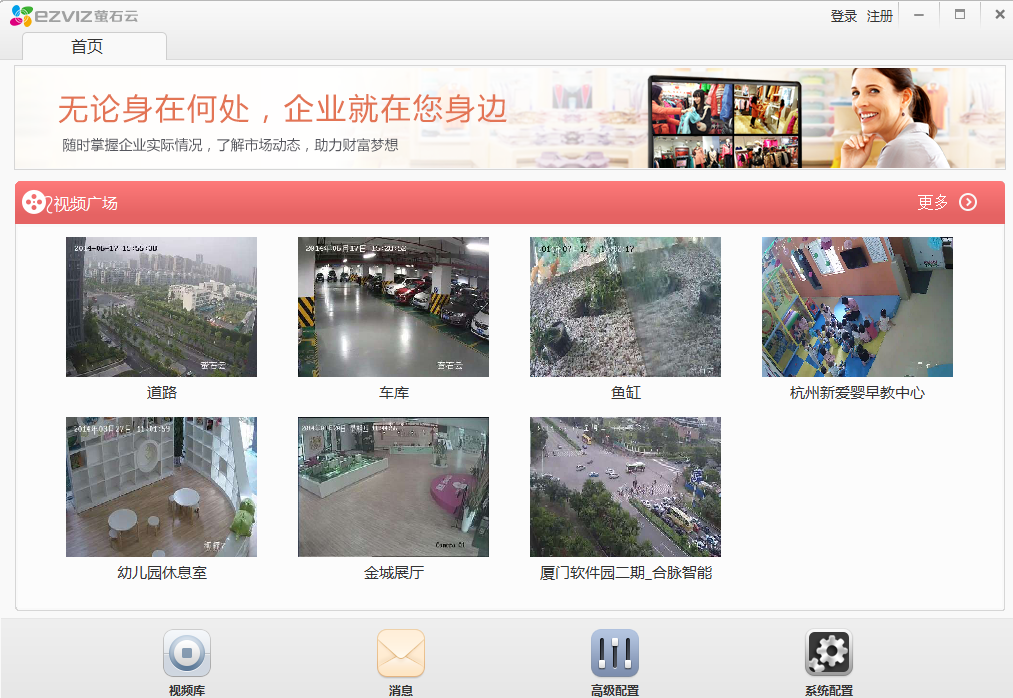Click the 更多 text link
1013x698 pixels.
933,201
